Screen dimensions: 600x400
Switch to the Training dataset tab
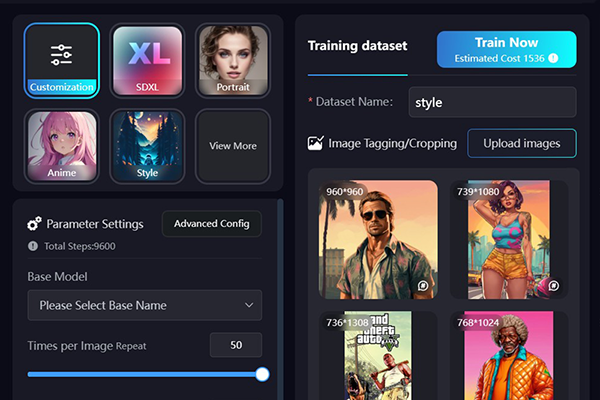pos(357,46)
